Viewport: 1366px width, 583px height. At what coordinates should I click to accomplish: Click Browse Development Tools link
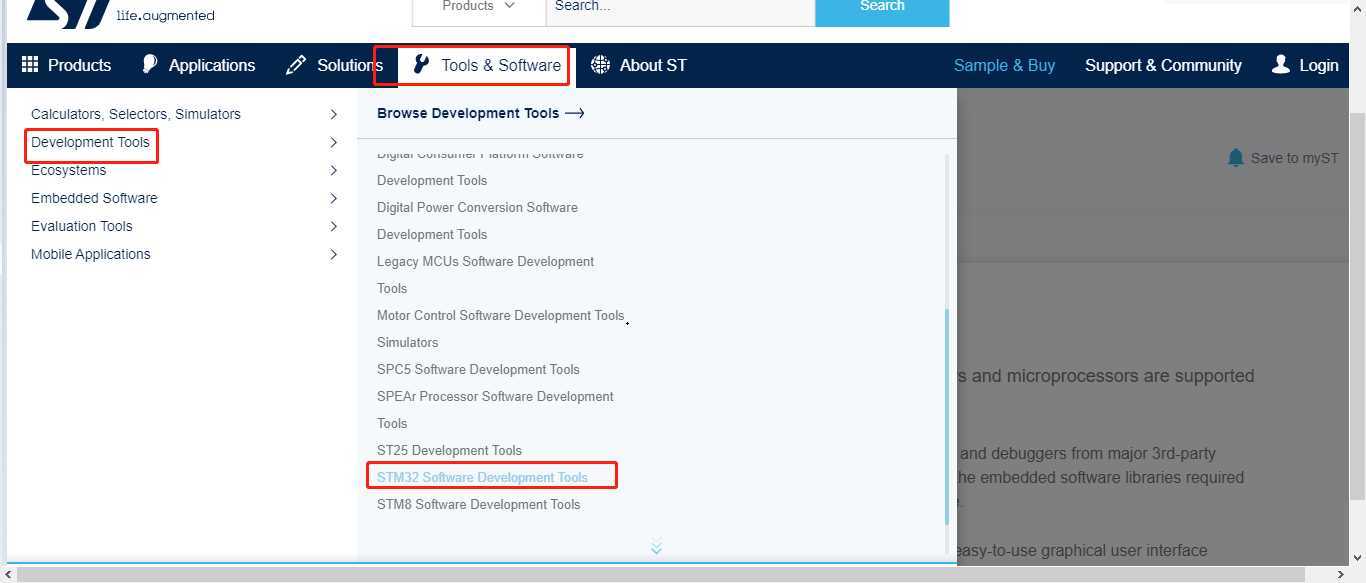[x=480, y=113]
